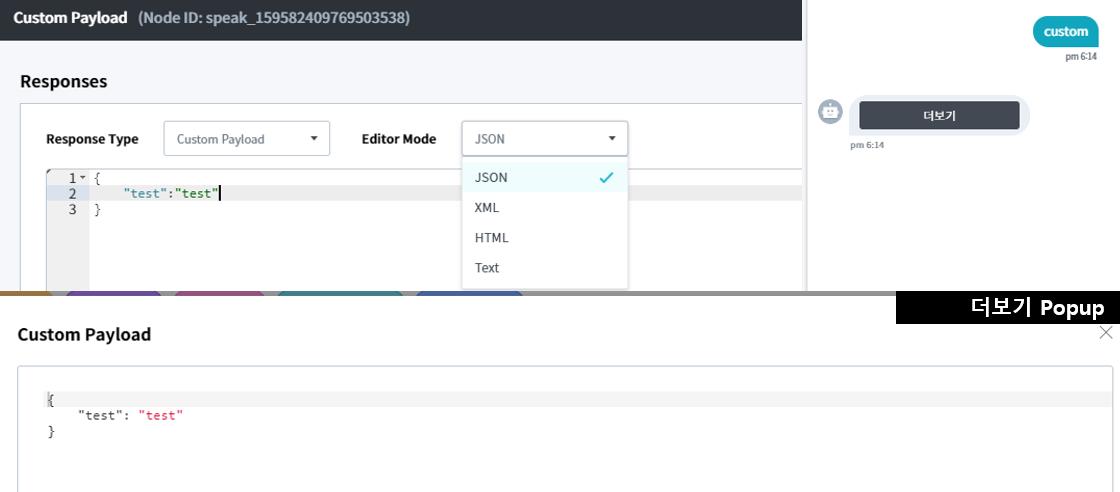
Task: Choose HTML in the Editor Mode list
Action: click(x=491, y=238)
